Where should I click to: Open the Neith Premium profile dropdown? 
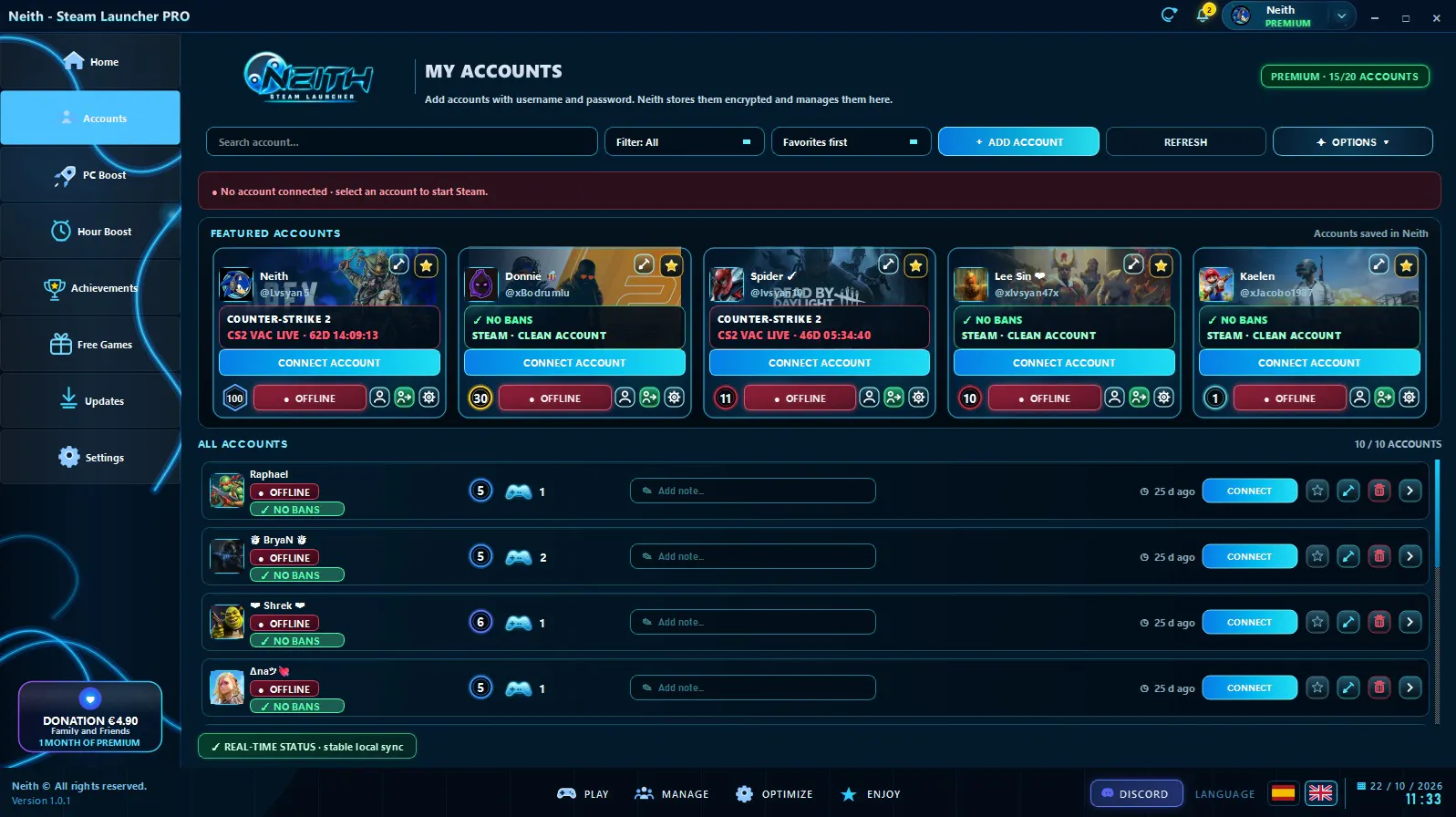click(x=1288, y=16)
